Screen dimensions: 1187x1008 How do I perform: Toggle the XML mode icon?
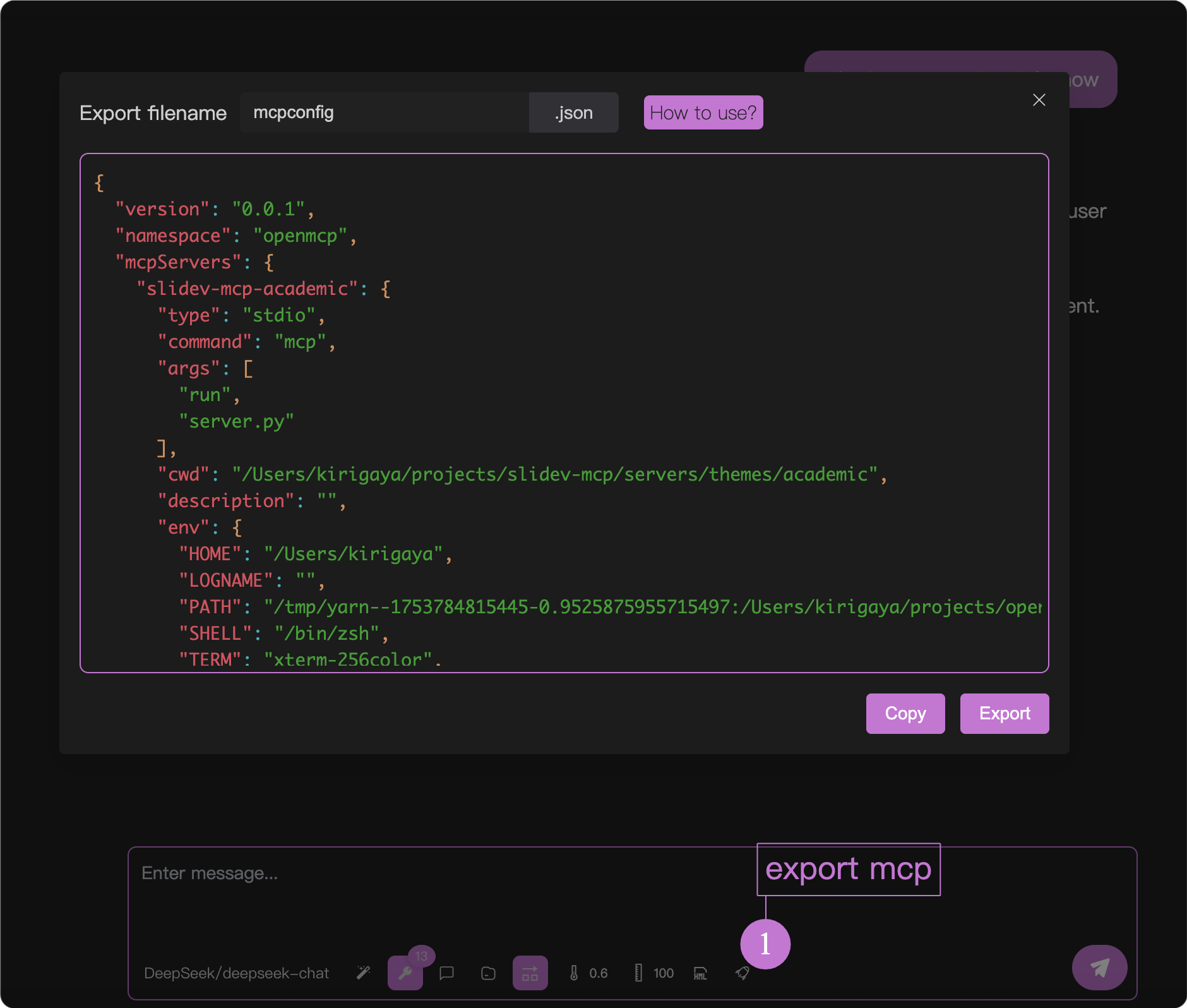tap(700, 973)
